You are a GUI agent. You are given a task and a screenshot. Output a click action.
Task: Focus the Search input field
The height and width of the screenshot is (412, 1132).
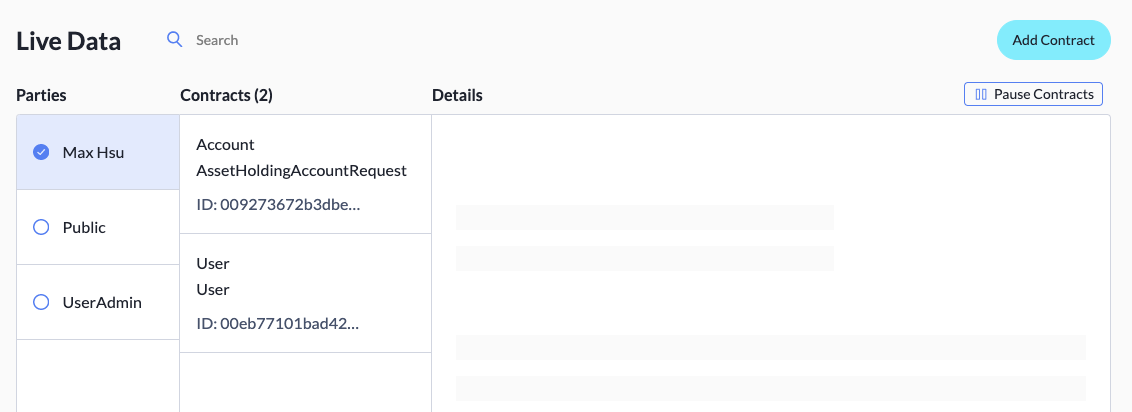(300, 40)
